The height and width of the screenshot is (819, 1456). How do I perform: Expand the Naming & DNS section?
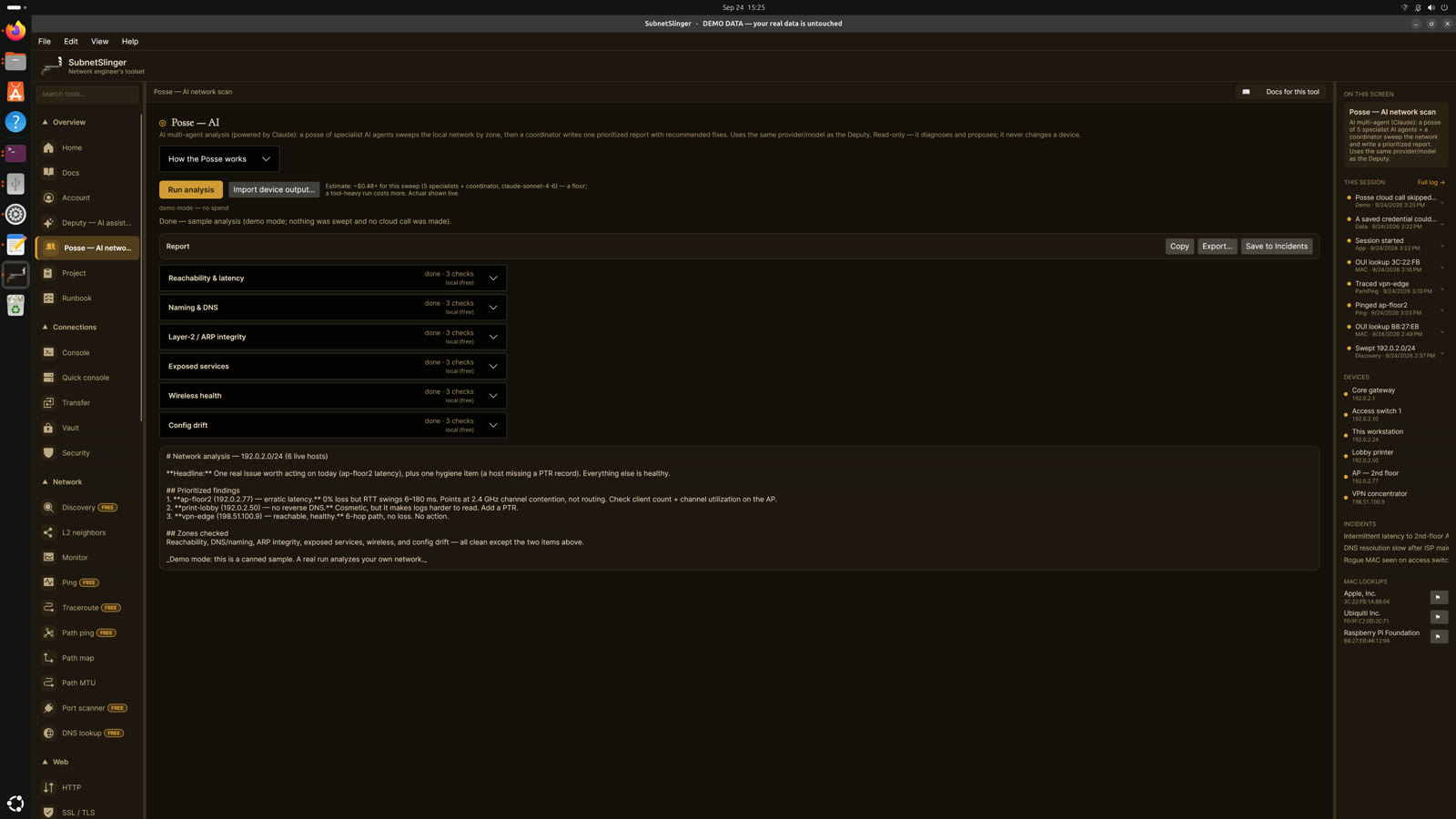333,308
